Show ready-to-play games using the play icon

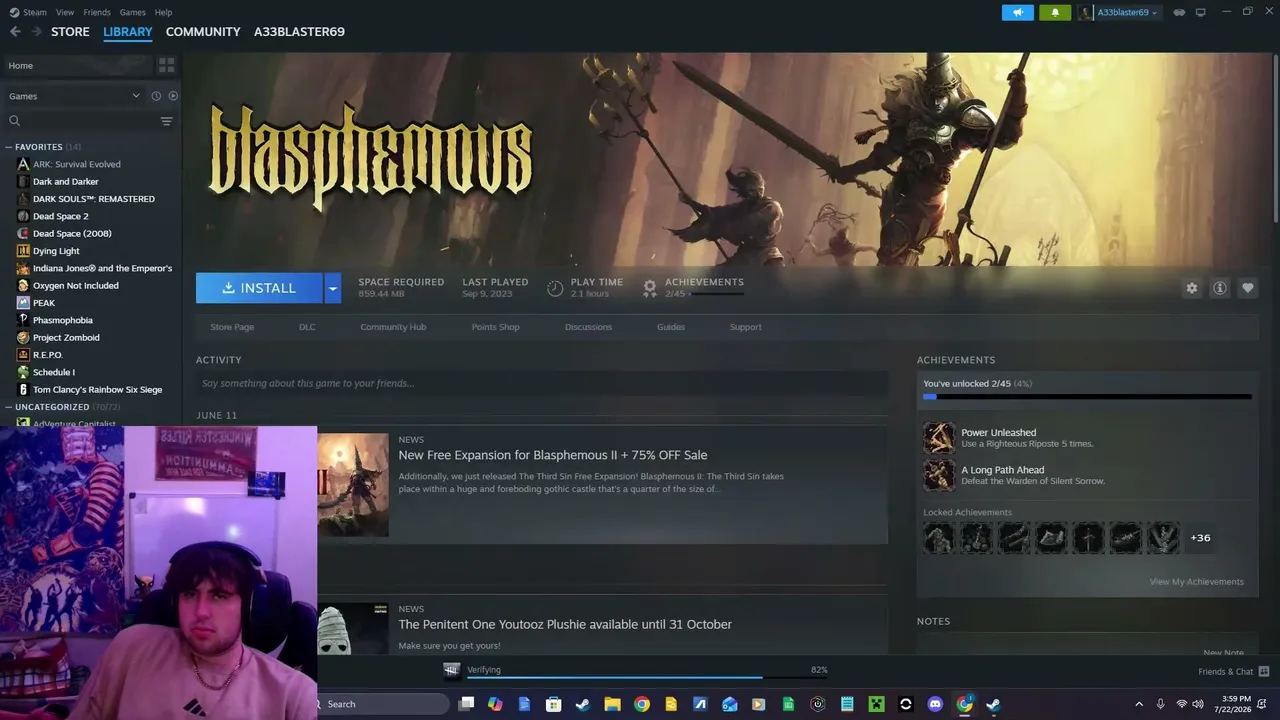click(173, 96)
